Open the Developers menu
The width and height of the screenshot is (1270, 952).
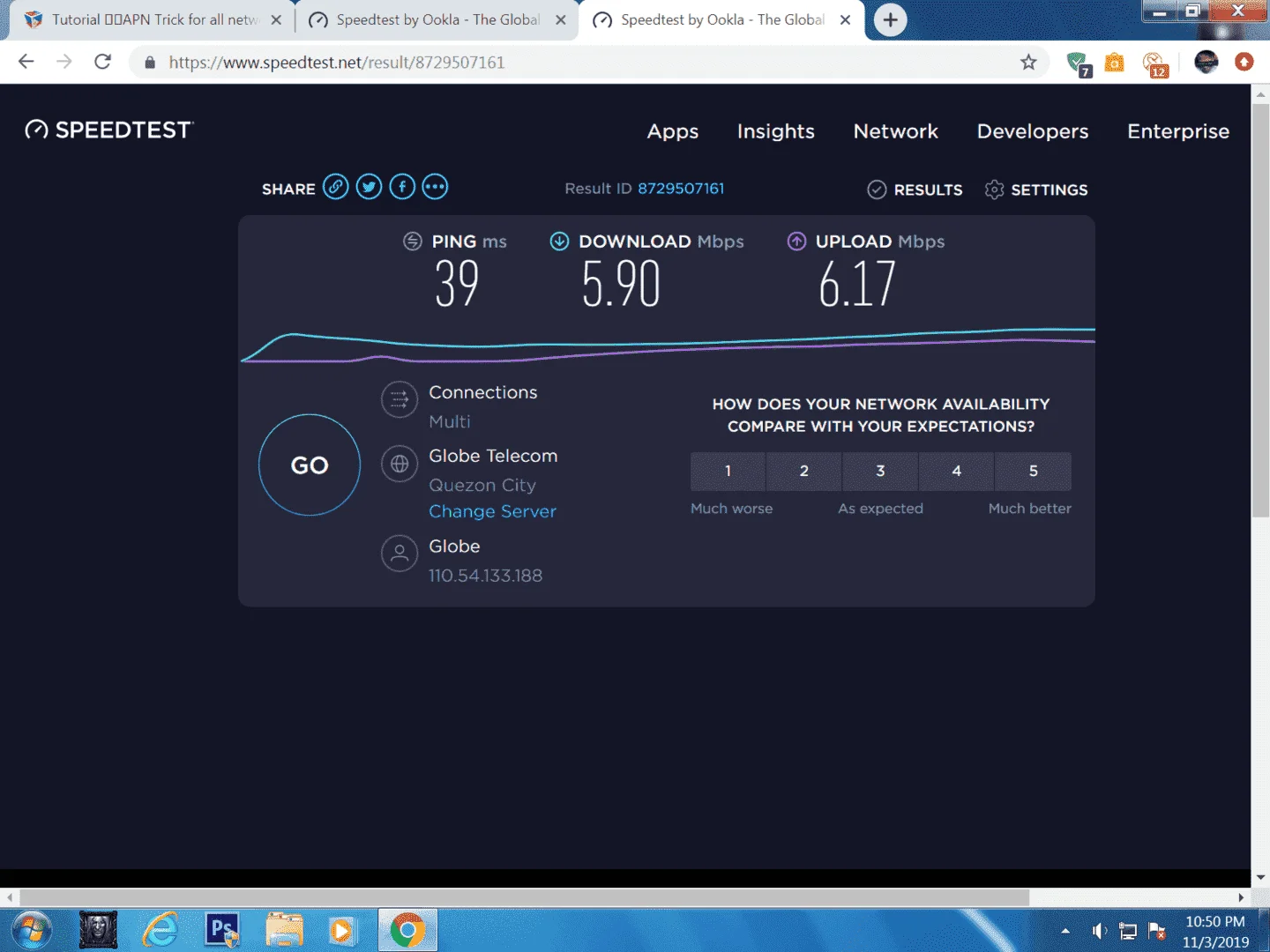click(1033, 131)
